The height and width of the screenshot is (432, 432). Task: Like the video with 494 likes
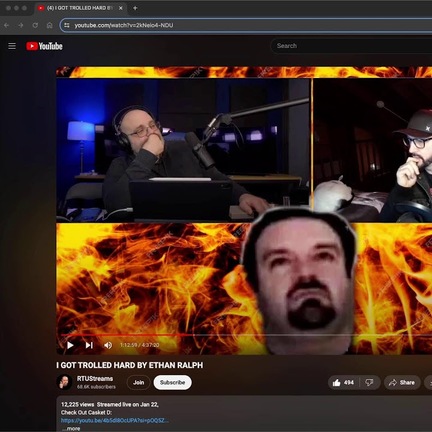click(343, 383)
